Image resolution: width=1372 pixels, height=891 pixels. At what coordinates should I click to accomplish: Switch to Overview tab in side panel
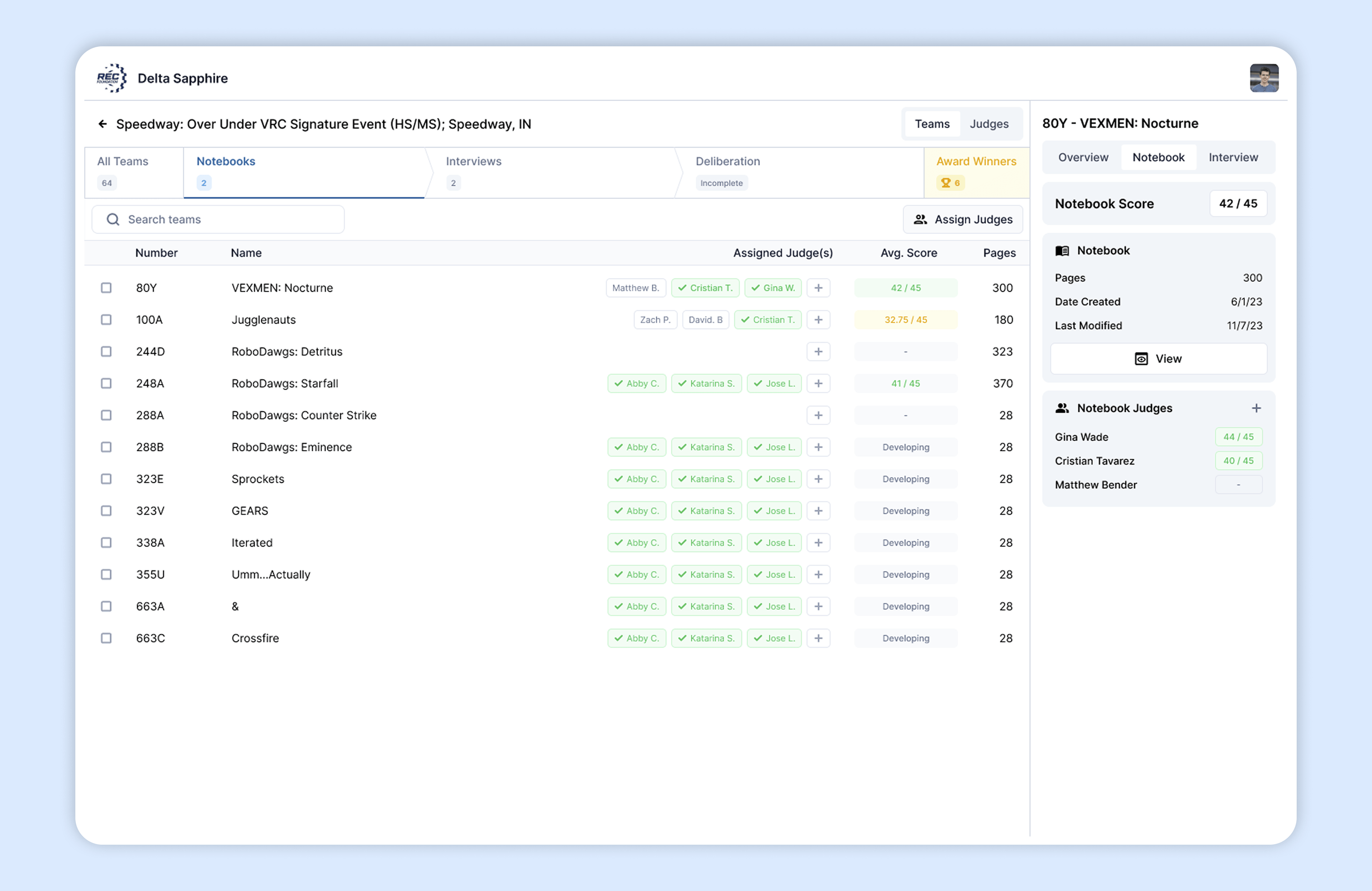[1083, 157]
